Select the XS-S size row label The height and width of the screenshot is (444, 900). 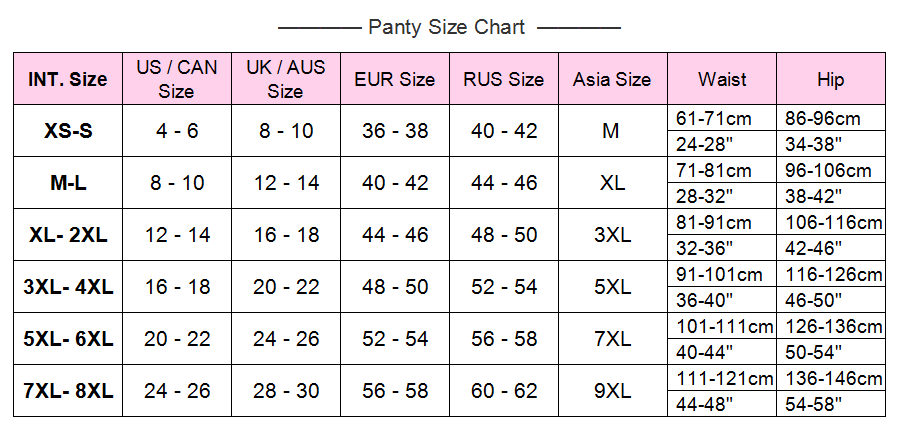(x=68, y=131)
